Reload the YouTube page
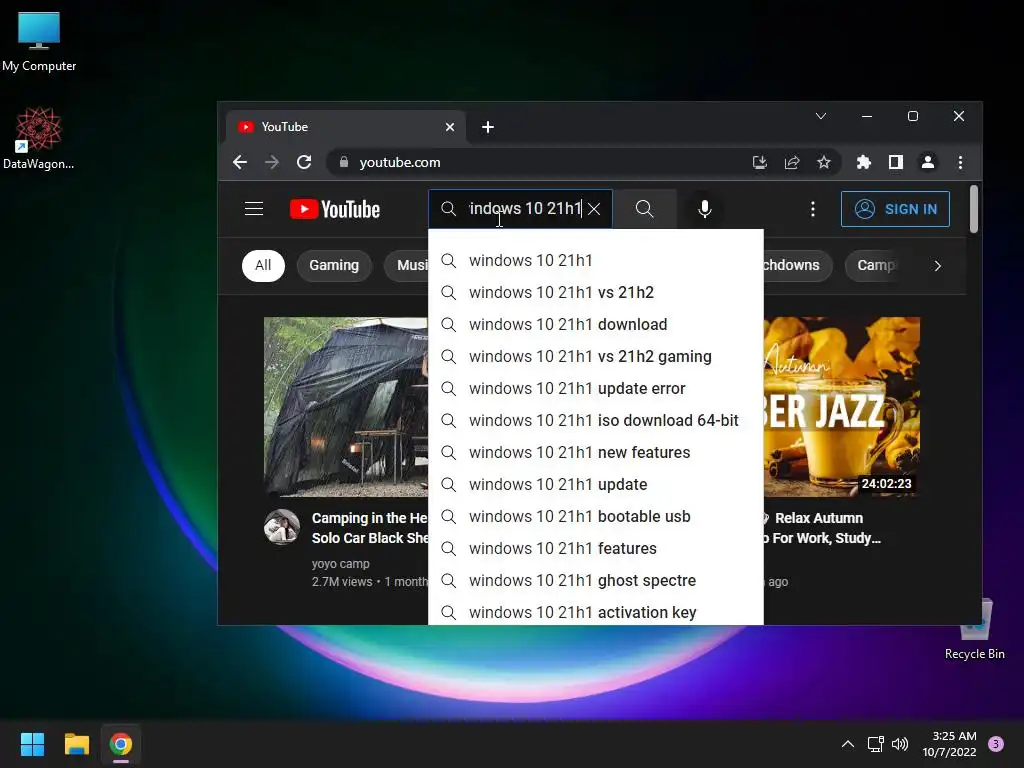1024x768 pixels. click(x=304, y=162)
